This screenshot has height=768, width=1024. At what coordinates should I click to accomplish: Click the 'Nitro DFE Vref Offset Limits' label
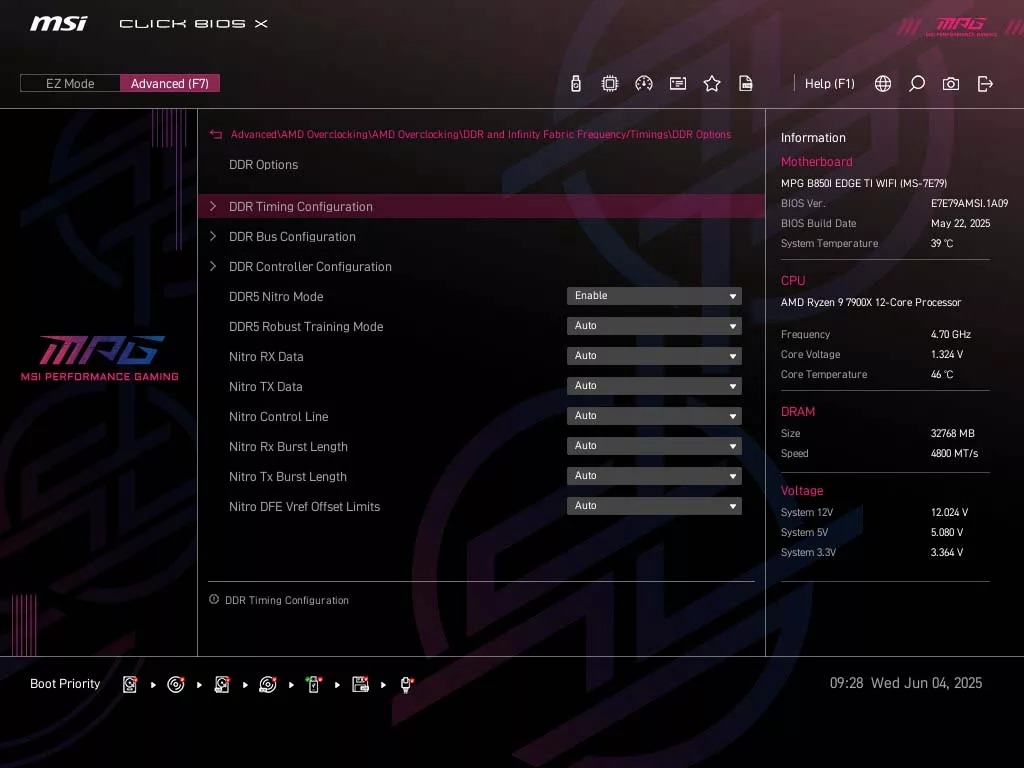point(304,507)
